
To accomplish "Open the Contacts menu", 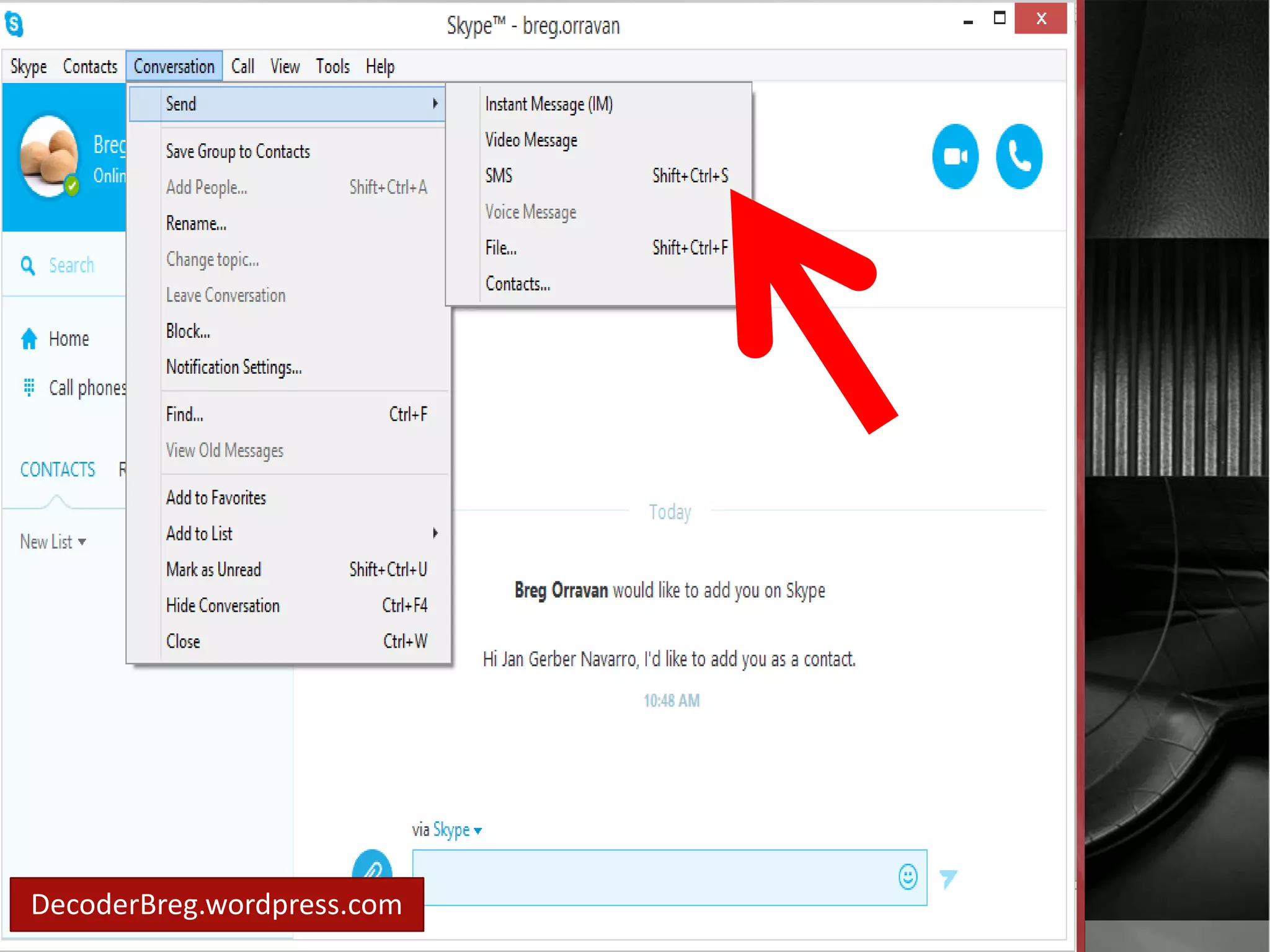I will point(90,66).
